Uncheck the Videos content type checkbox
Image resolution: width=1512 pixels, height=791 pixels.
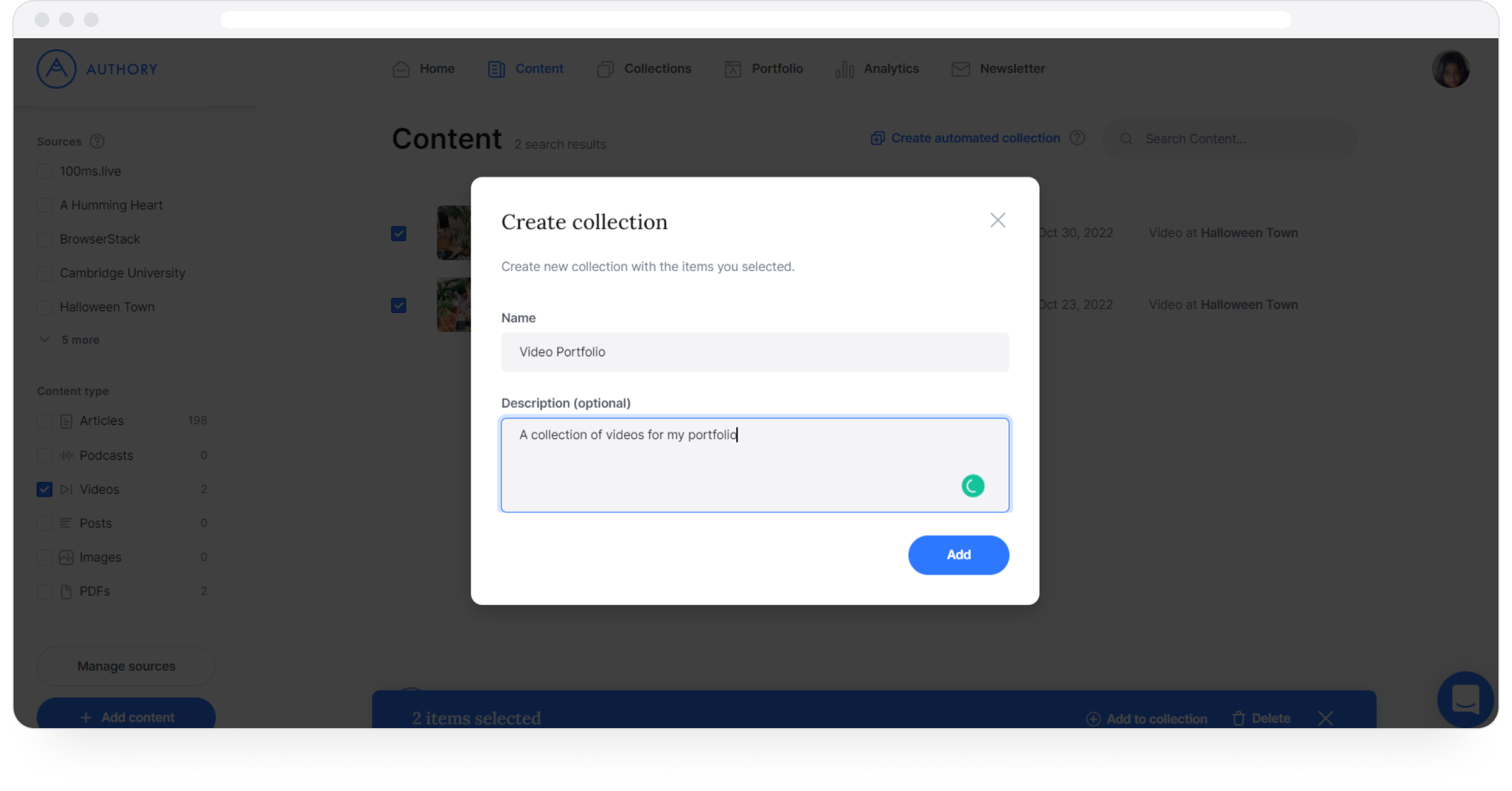pyautogui.click(x=44, y=489)
